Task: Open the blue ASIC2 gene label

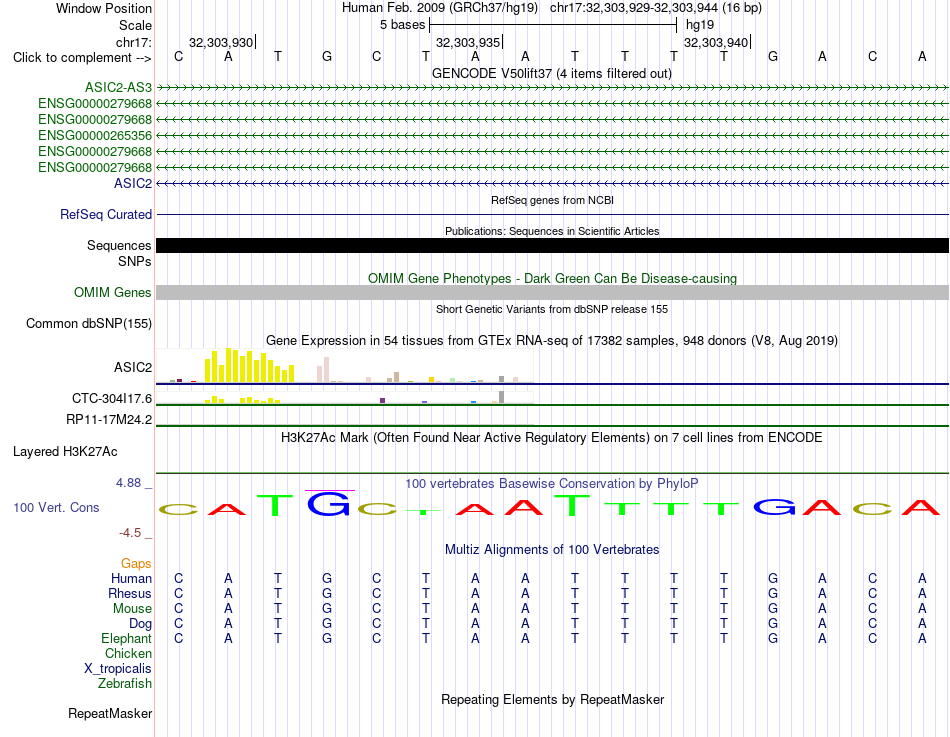Action: click(x=133, y=183)
